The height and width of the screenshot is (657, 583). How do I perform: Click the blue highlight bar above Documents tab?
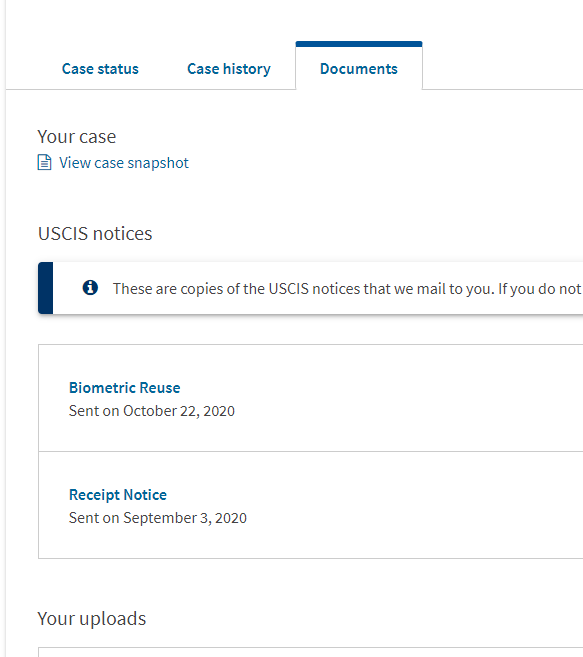[x=359, y=44]
